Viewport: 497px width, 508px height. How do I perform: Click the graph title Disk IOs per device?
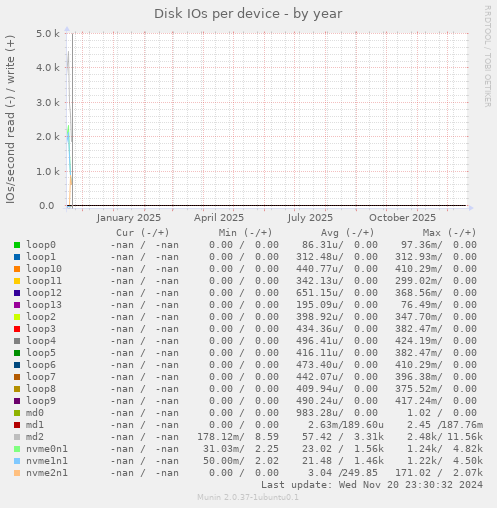click(248, 14)
